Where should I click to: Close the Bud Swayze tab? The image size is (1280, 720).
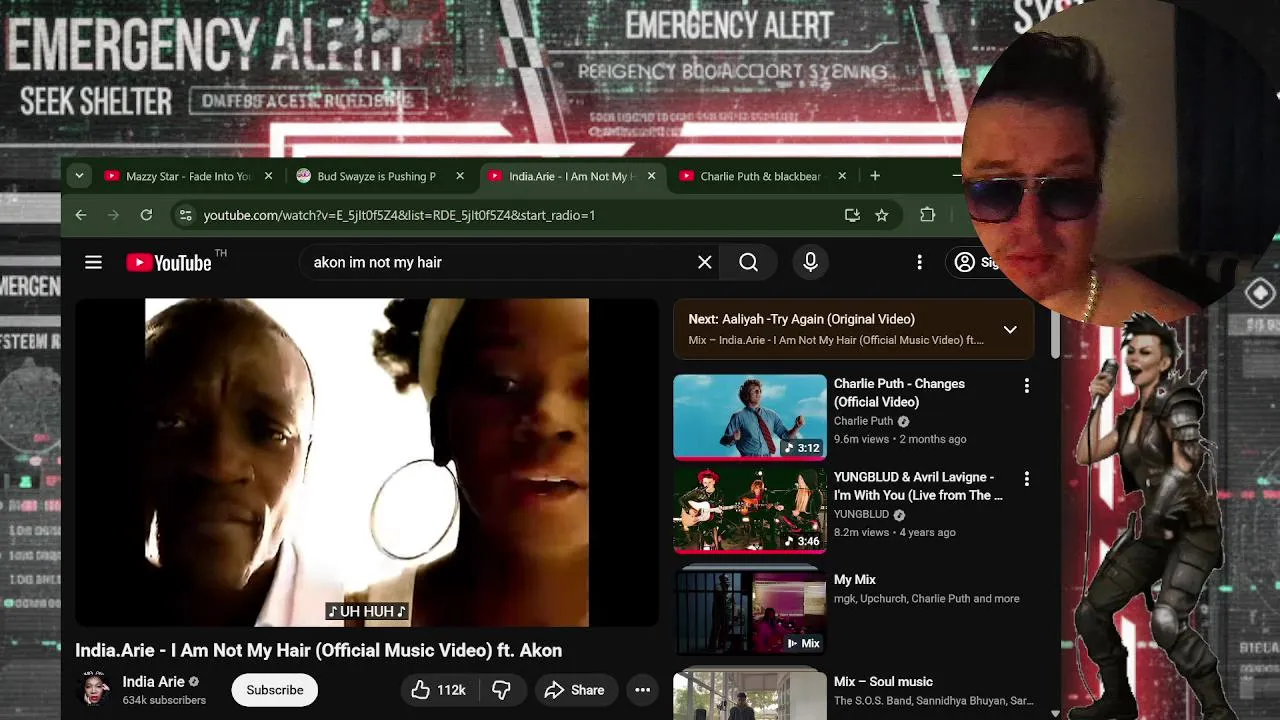point(460,176)
